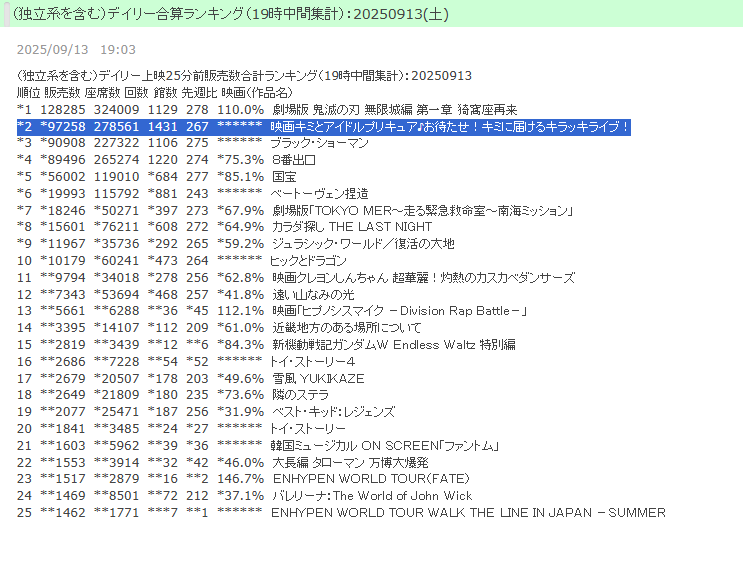The image size is (743, 581).
Task: Click 映画クレヨンしんちゃん 超華麗！灼熱のカスカベダンサーズ
Action: pos(424,278)
